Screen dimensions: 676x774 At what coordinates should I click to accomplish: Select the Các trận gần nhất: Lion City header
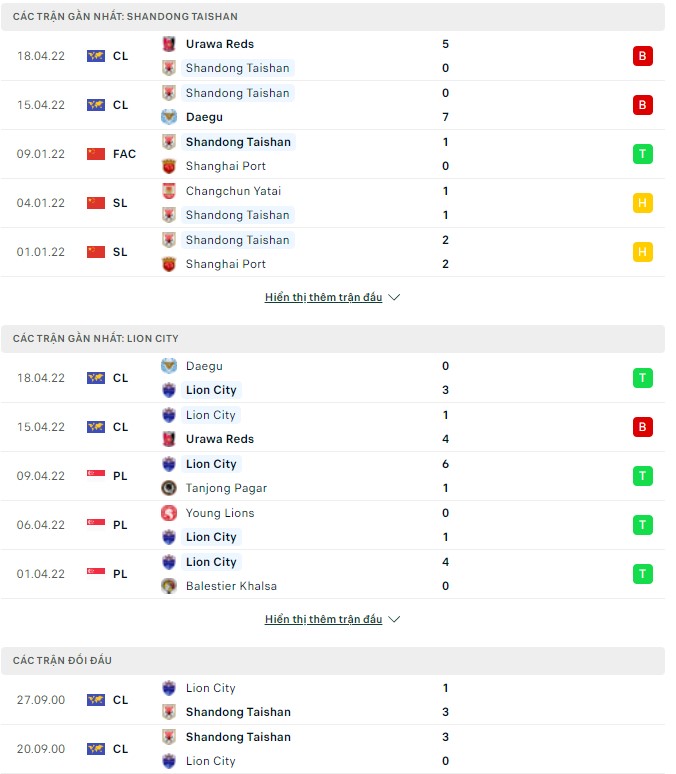tap(333, 339)
